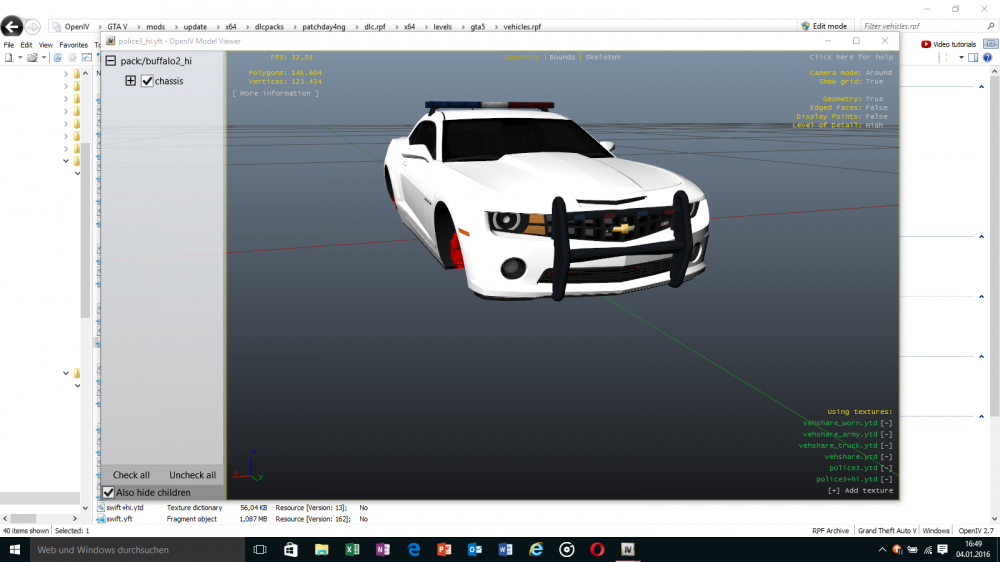This screenshot has height=562, width=1000.
Task: Click the screenshot-style icon beside Video tutorials
Action: point(990,43)
